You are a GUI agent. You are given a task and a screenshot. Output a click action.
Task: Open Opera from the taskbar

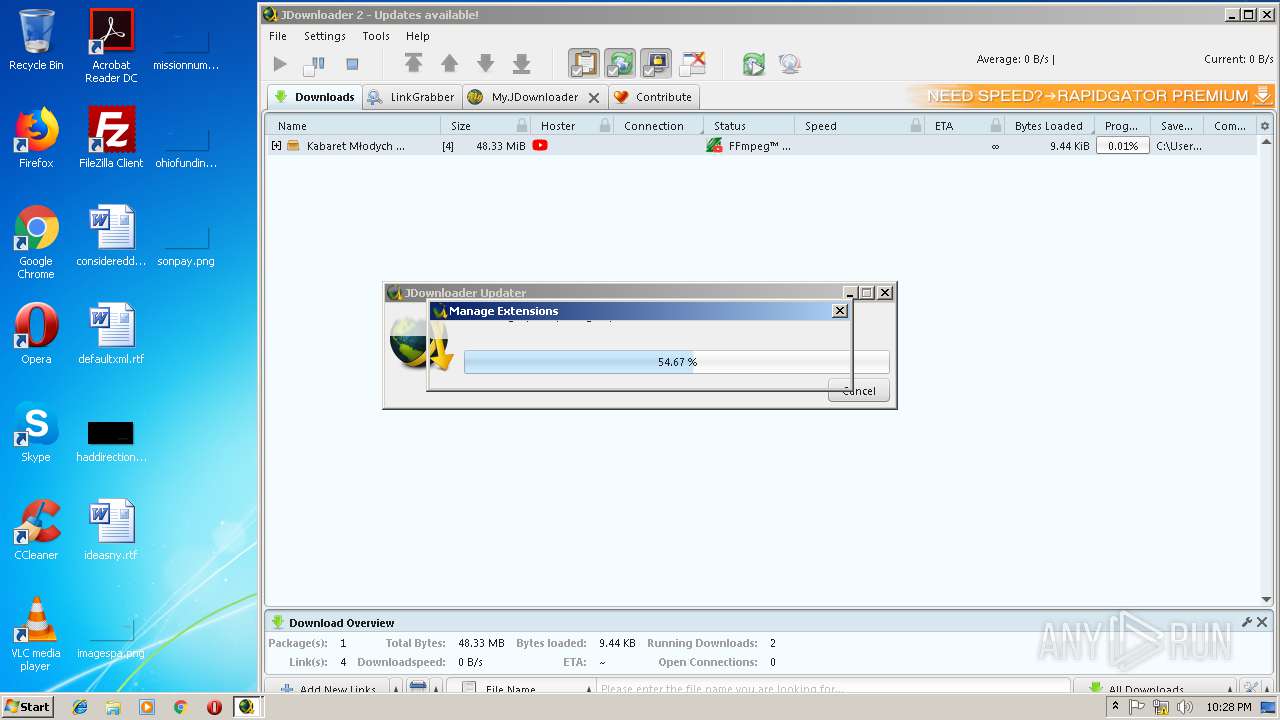214,707
